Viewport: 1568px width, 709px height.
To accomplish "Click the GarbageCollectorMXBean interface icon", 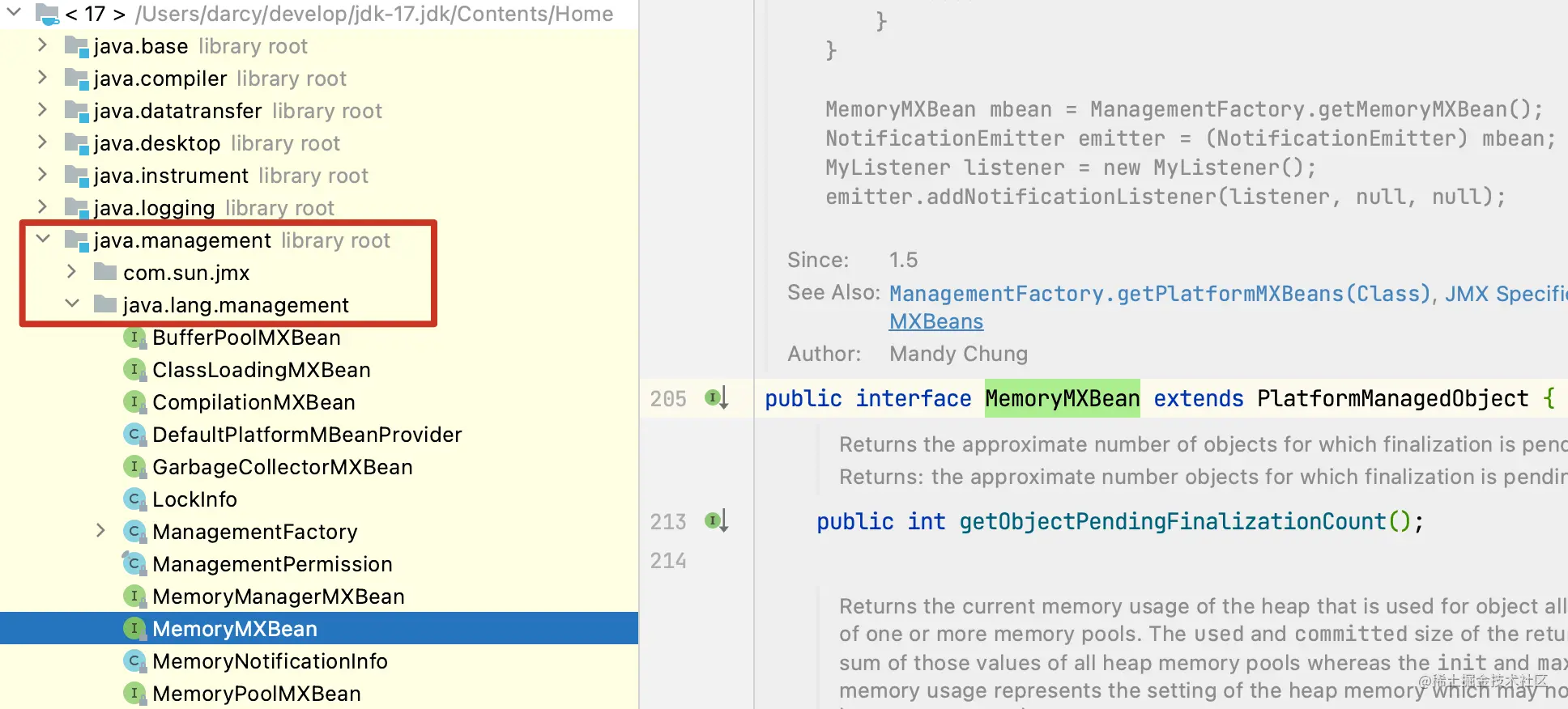I will pos(134,466).
